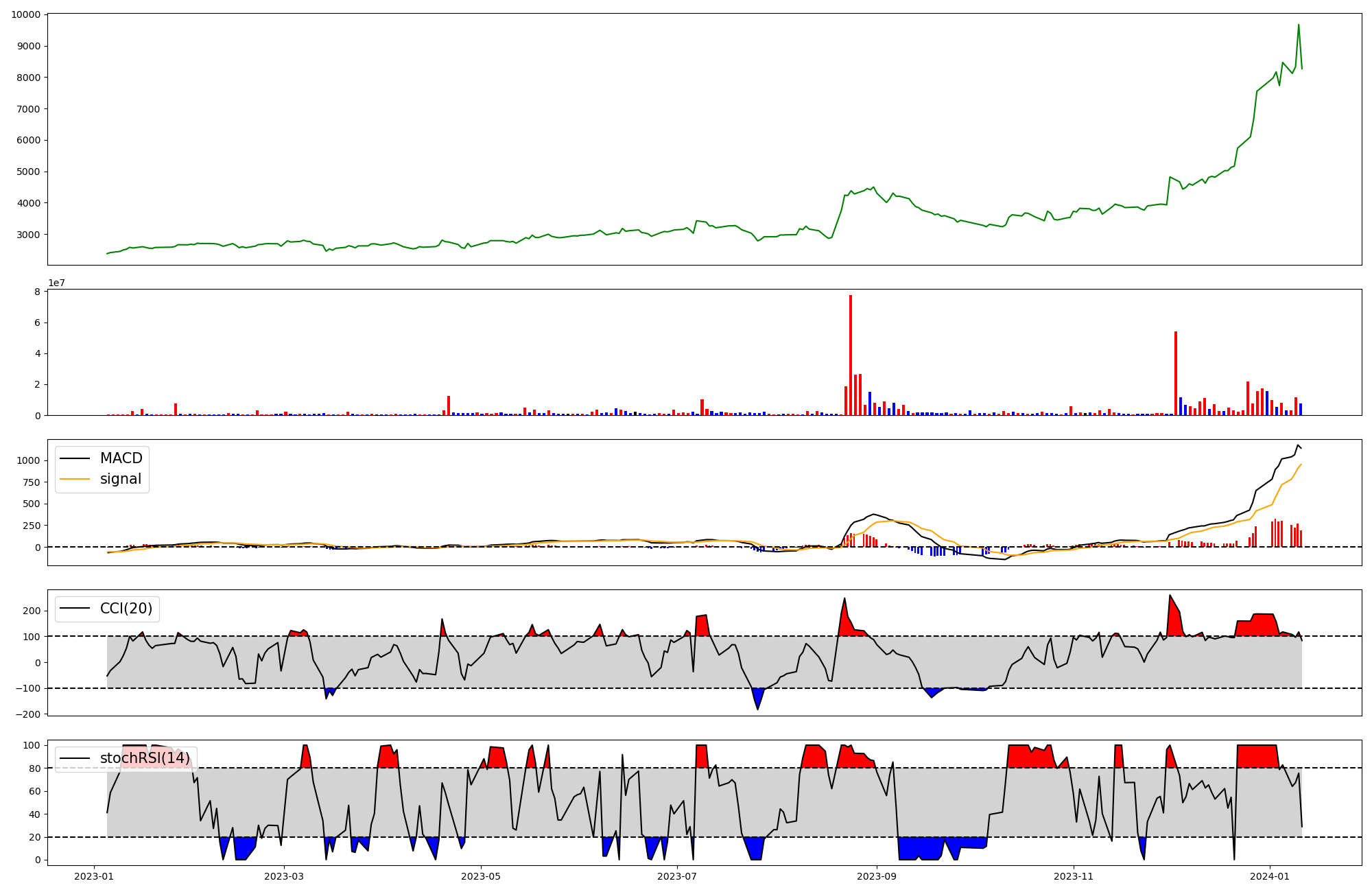1372x892 pixels.
Task: Select the 2024-01 date tick label
Action: point(1270,876)
